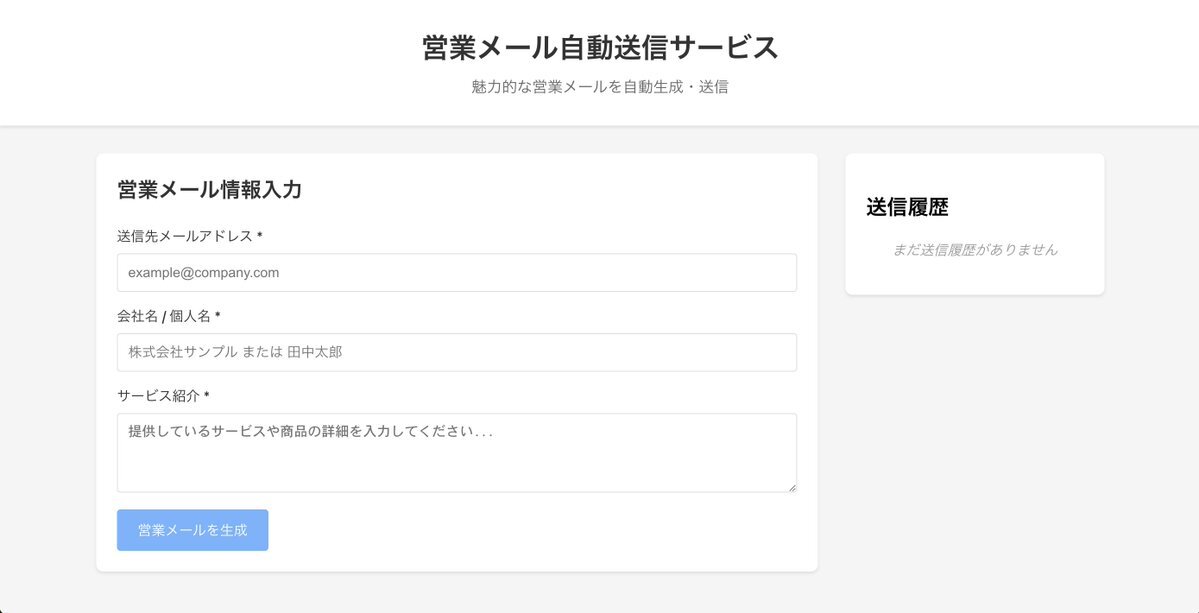Click the 営業メールを生成 button
Screen dimensions: 1199x613
point(193,530)
